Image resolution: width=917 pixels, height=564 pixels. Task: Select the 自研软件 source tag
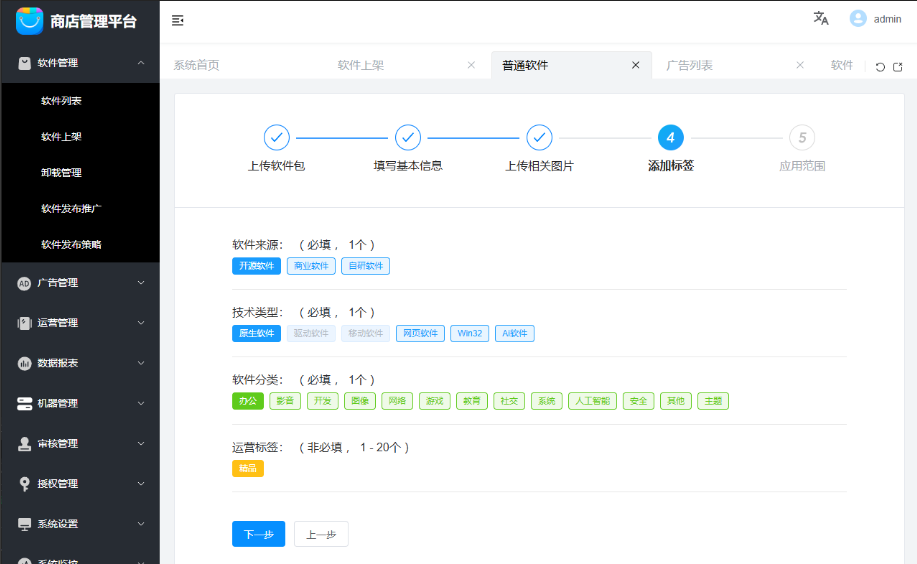[x=366, y=266]
